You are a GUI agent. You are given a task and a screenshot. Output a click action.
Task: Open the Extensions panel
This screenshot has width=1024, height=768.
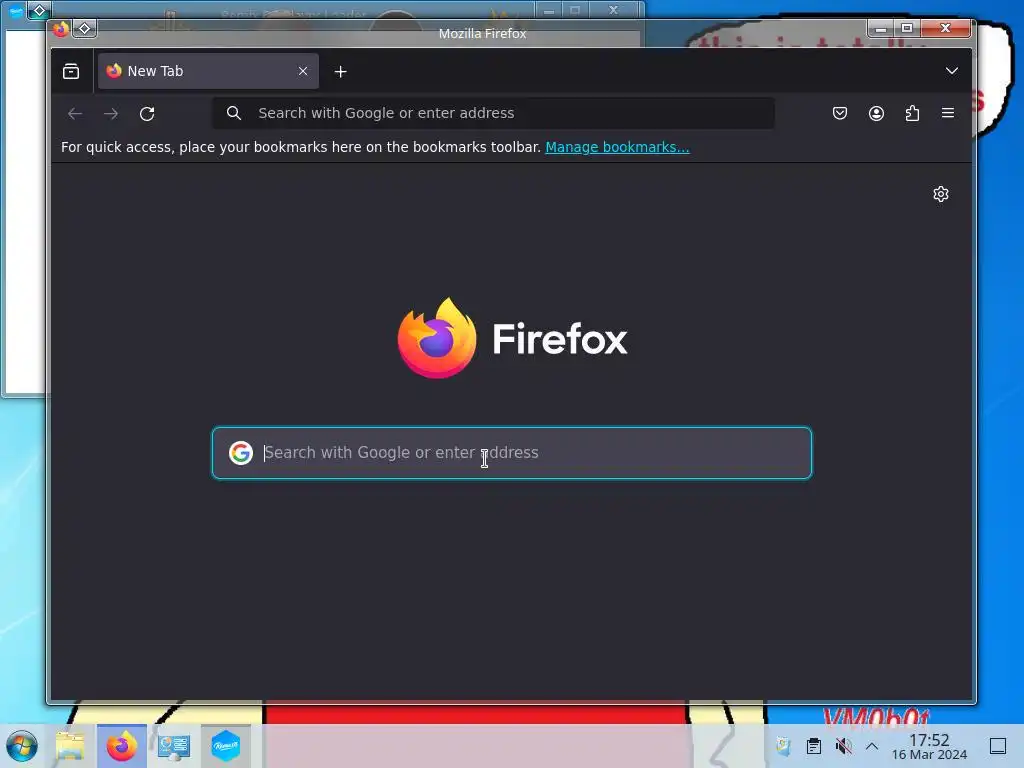click(x=912, y=113)
